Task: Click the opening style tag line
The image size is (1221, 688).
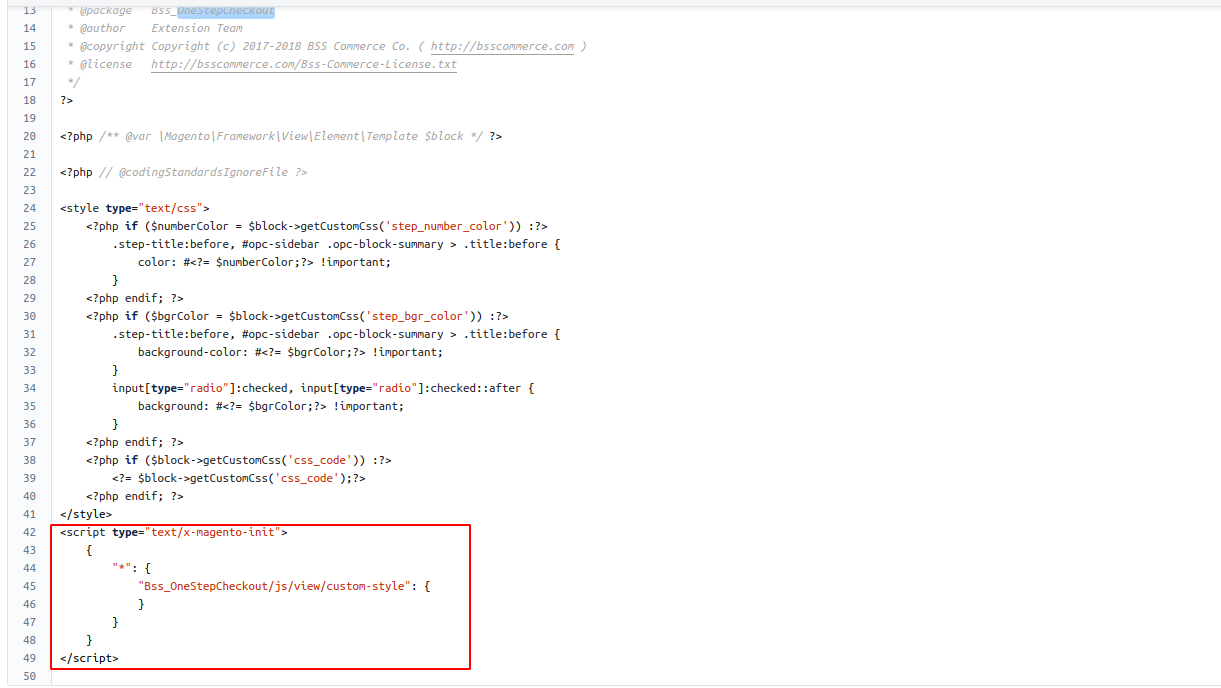Action: [134, 208]
